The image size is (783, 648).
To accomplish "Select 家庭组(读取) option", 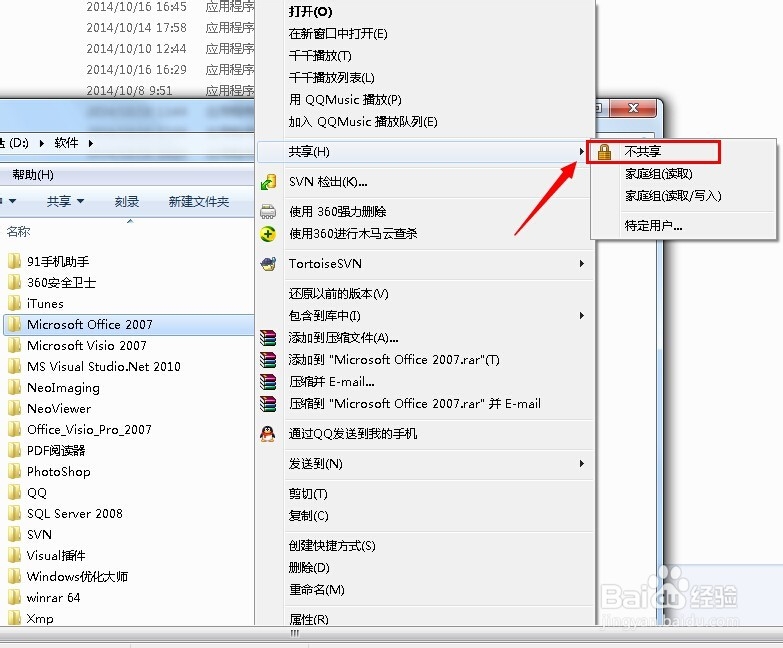I will (659, 174).
